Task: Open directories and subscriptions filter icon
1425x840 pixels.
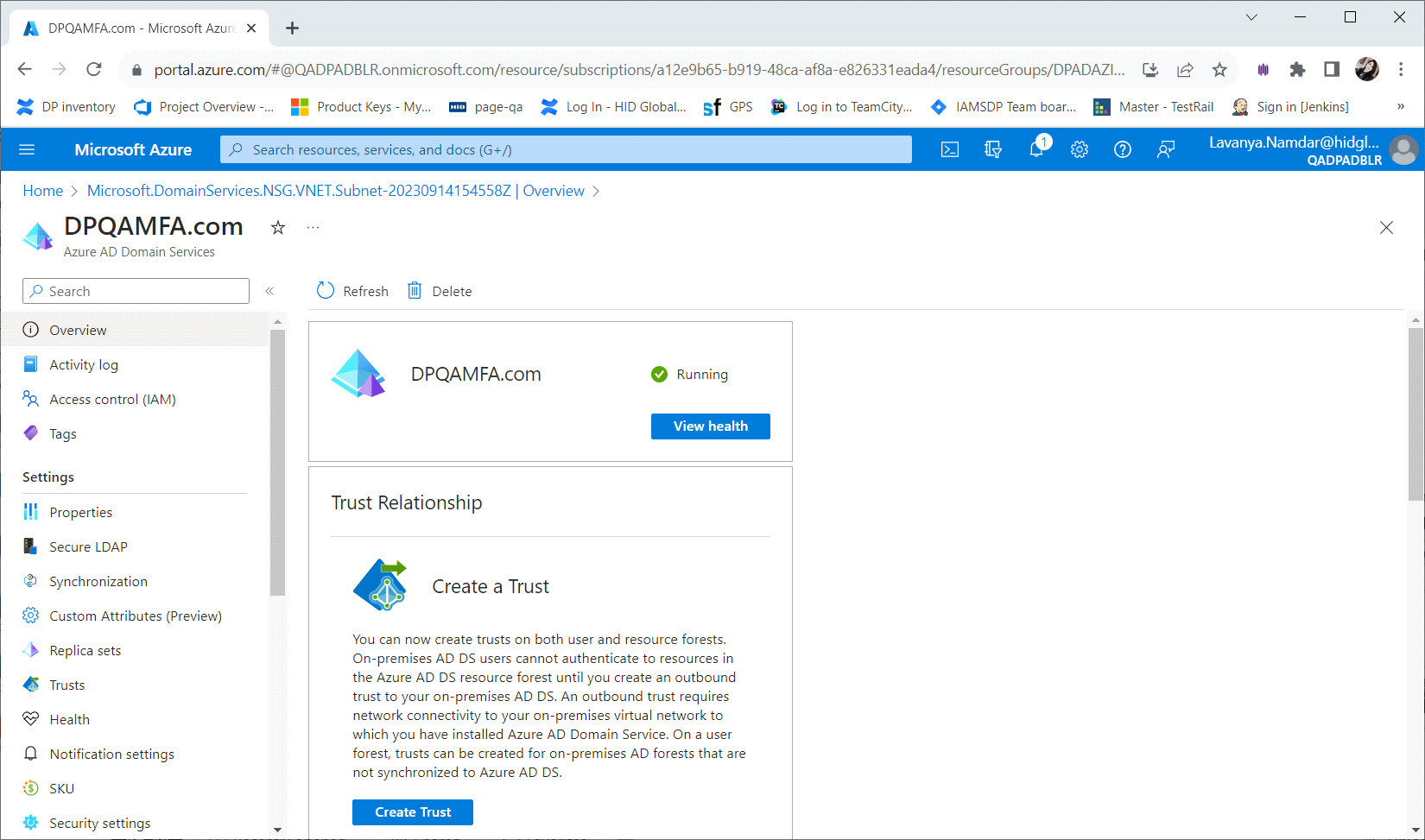Action: [992, 149]
